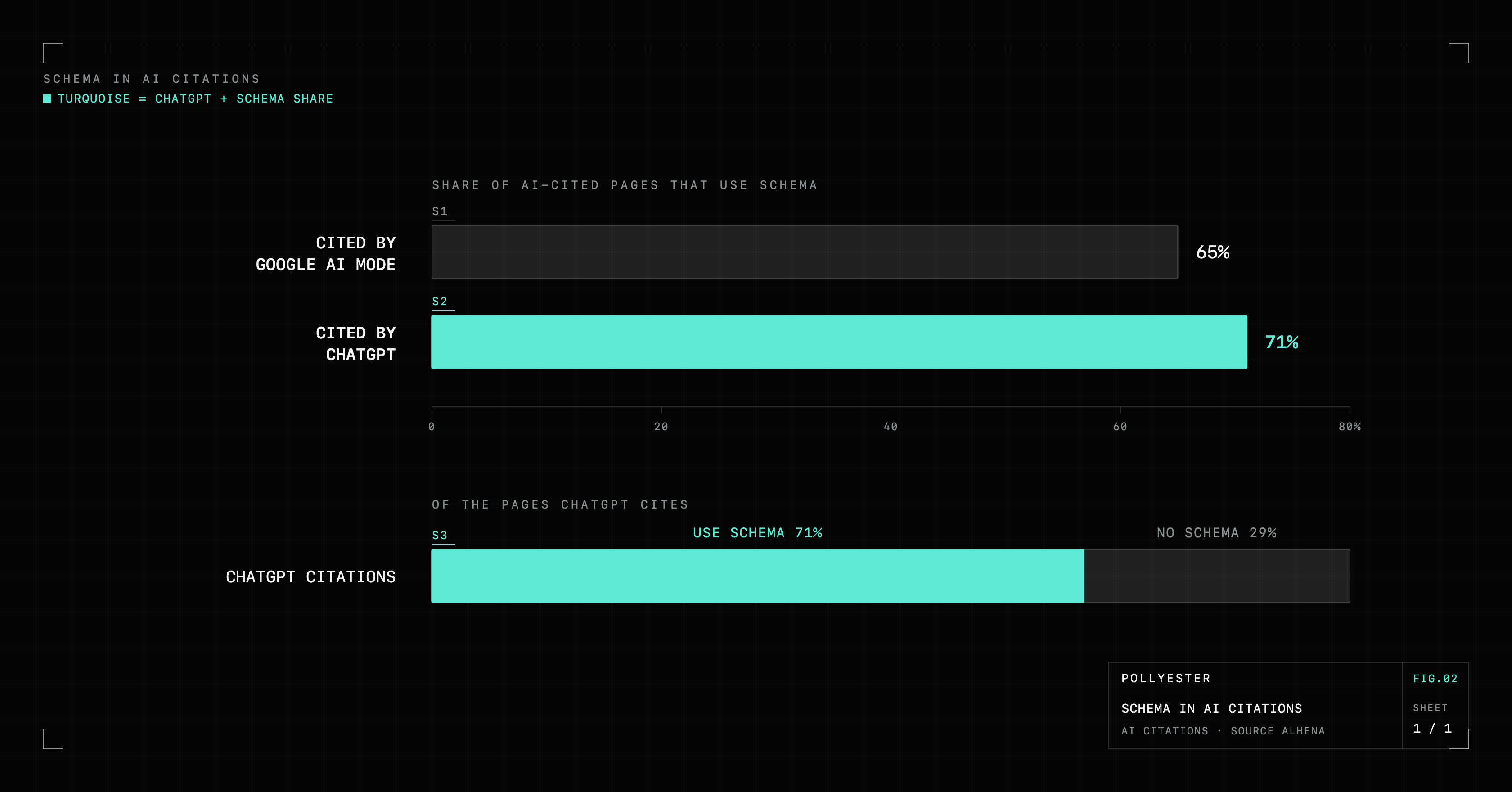The width and height of the screenshot is (1512, 792).
Task: Click the POLLYESTER title block name
Action: [x=1165, y=679]
